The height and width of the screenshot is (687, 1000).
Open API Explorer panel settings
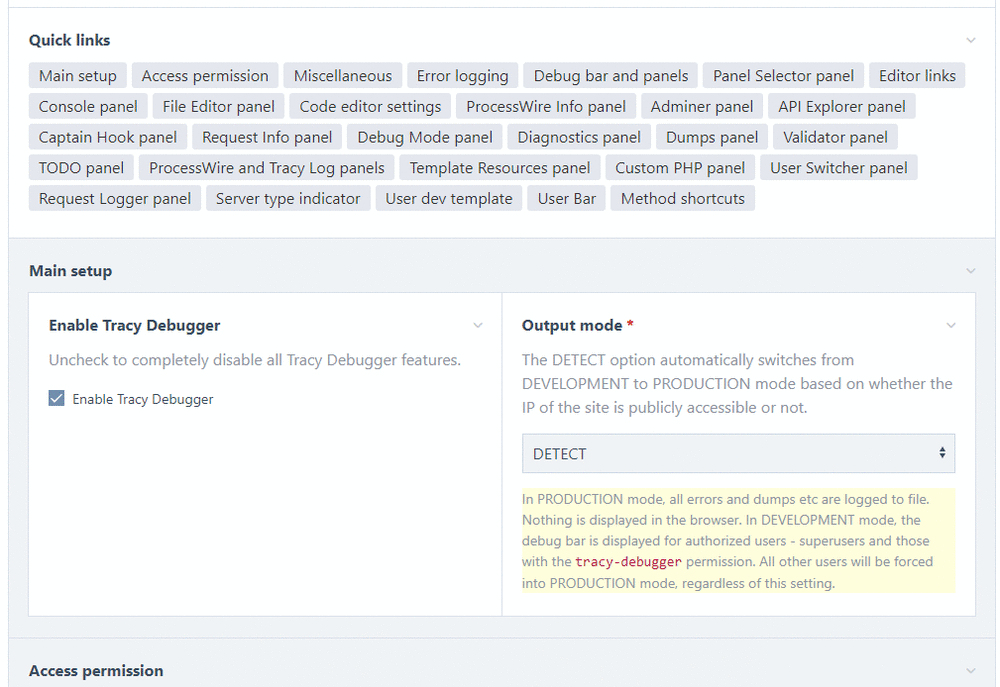(x=841, y=106)
